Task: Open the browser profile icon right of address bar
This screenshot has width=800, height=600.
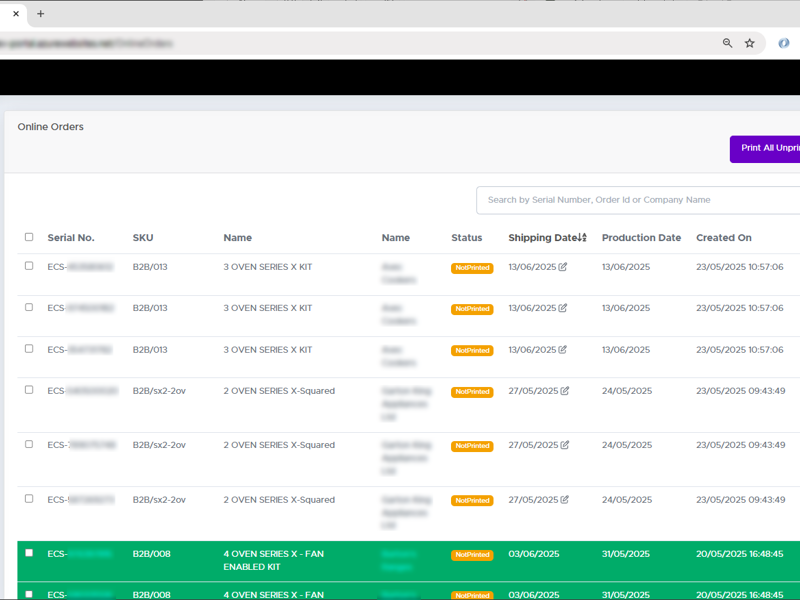Action: [785, 43]
